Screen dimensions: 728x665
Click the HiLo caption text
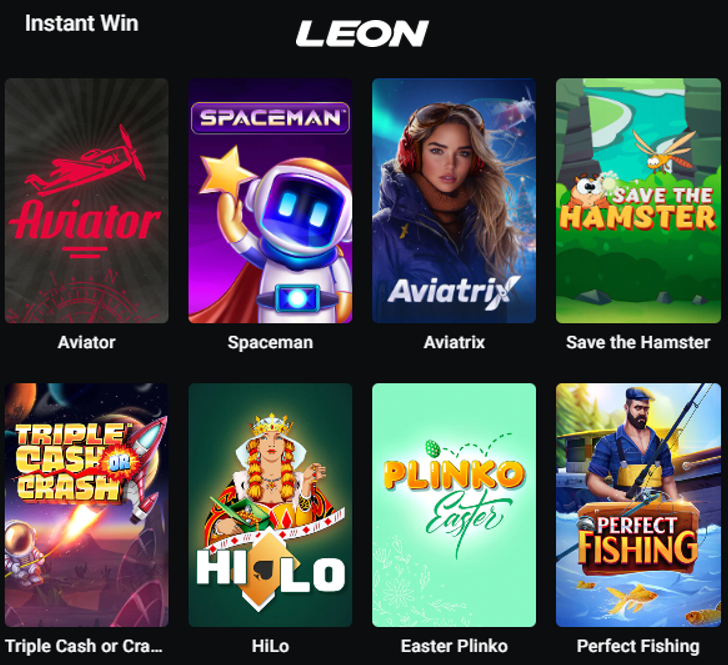[270, 646]
